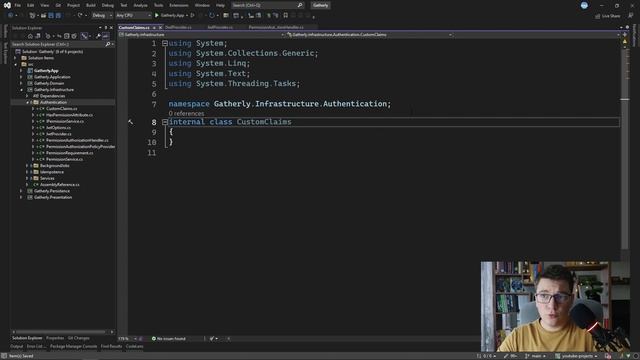
Task: Select the Gatherly.Domain project
Action: point(49,83)
